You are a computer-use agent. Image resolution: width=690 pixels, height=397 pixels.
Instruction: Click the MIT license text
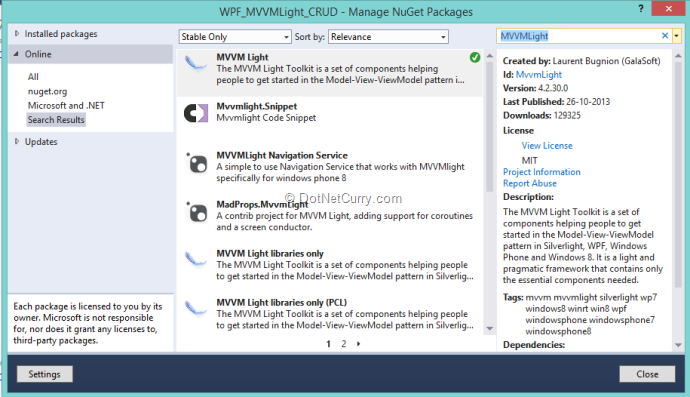(x=530, y=160)
